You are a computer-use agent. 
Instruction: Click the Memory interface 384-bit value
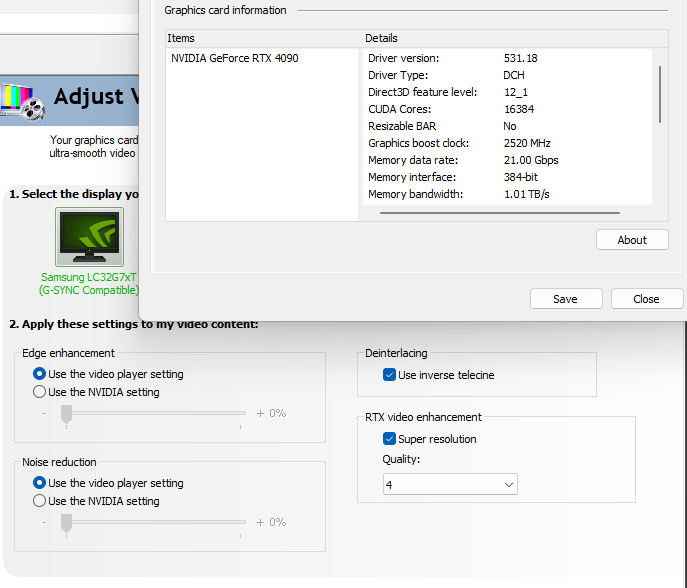[521, 177]
